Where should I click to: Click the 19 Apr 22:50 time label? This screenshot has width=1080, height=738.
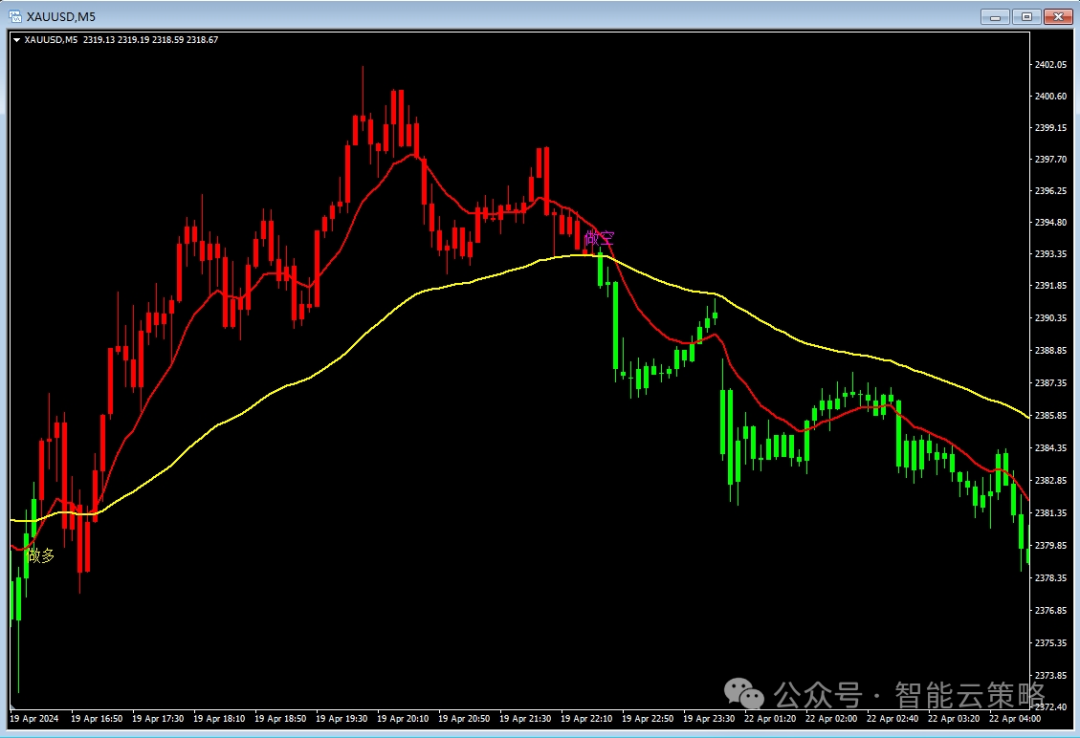[x=648, y=719]
